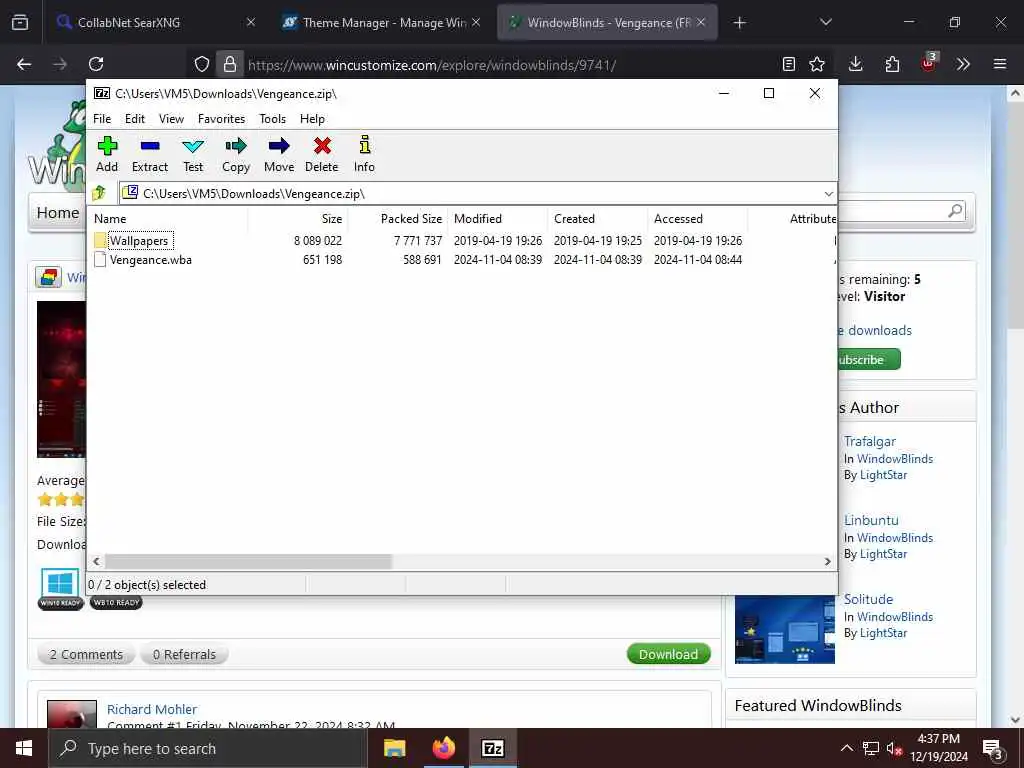Click the right scroll arrow in file list
Image resolution: width=1024 pixels, height=768 pixels.
pyautogui.click(x=827, y=562)
